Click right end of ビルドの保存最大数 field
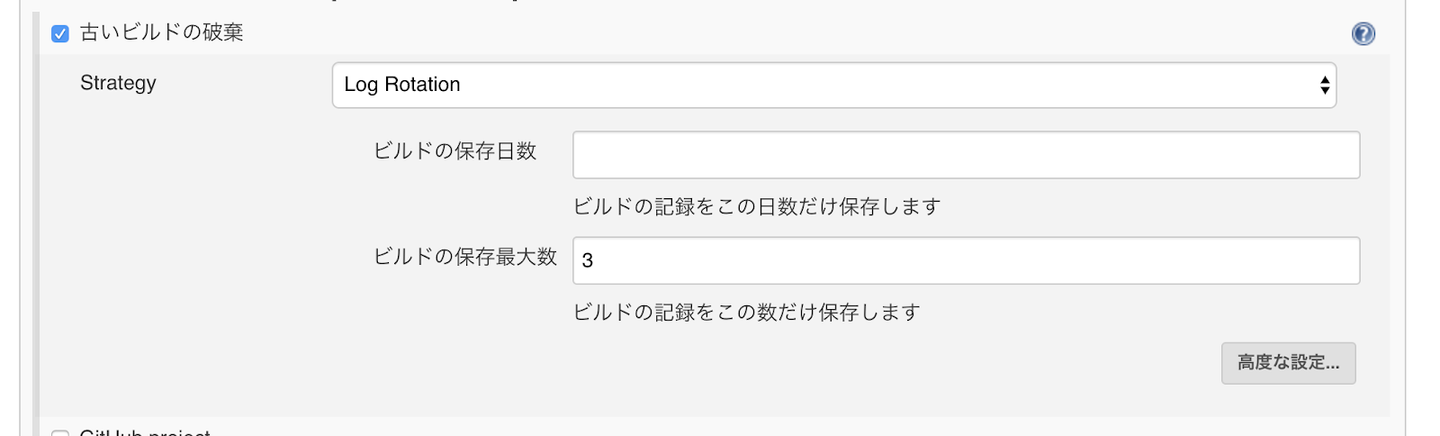 pos(1340,260)
